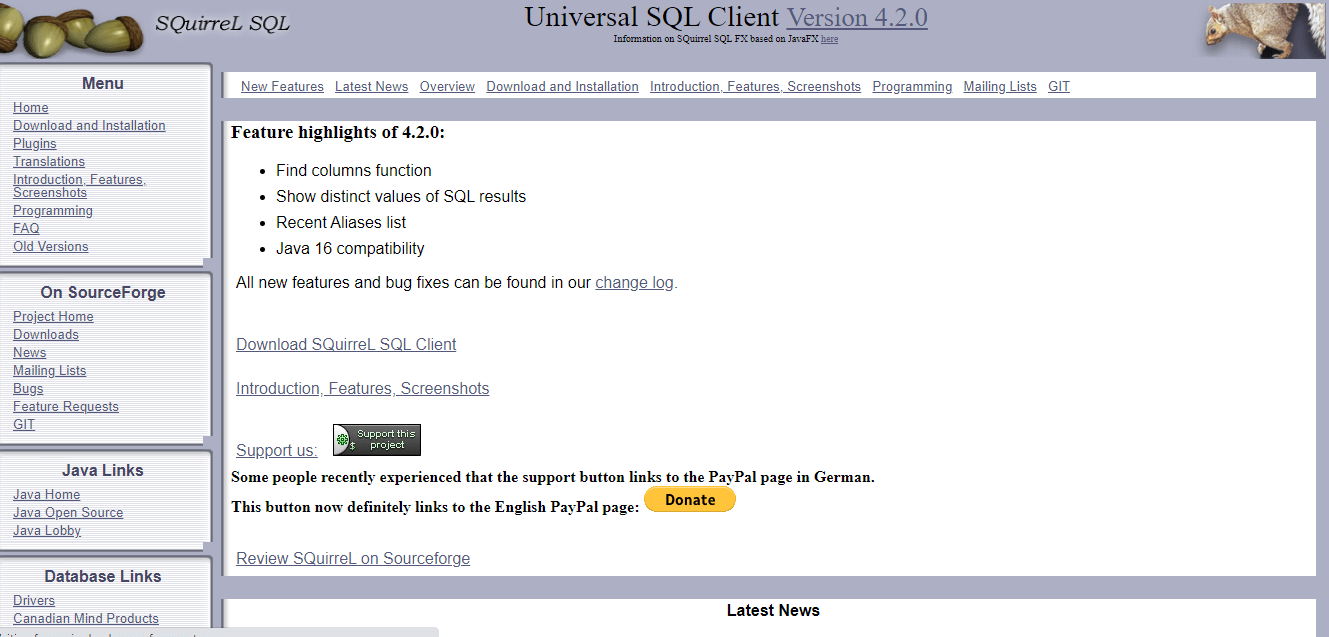Open Java Lobby link
1329x637 pixels.
[x=47, y=531]
